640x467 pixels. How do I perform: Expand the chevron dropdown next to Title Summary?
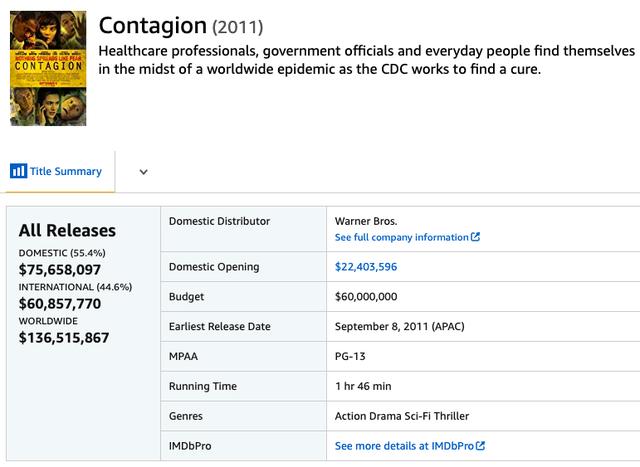tap(143, 172)
